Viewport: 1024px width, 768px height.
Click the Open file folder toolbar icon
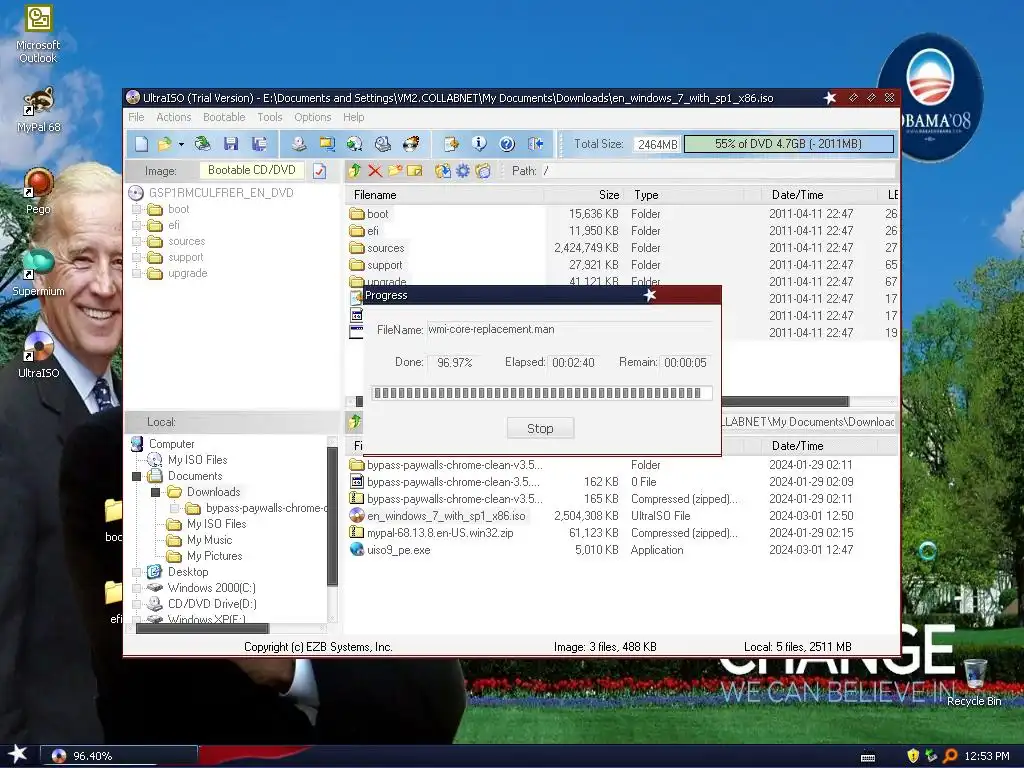click(164, 144)
